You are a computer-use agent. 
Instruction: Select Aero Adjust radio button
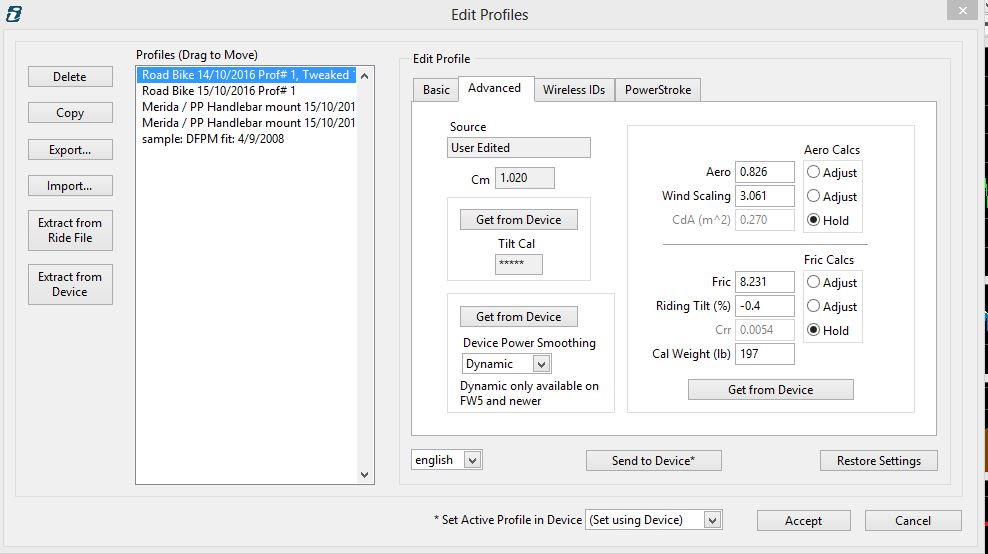[x=813, y=172]
